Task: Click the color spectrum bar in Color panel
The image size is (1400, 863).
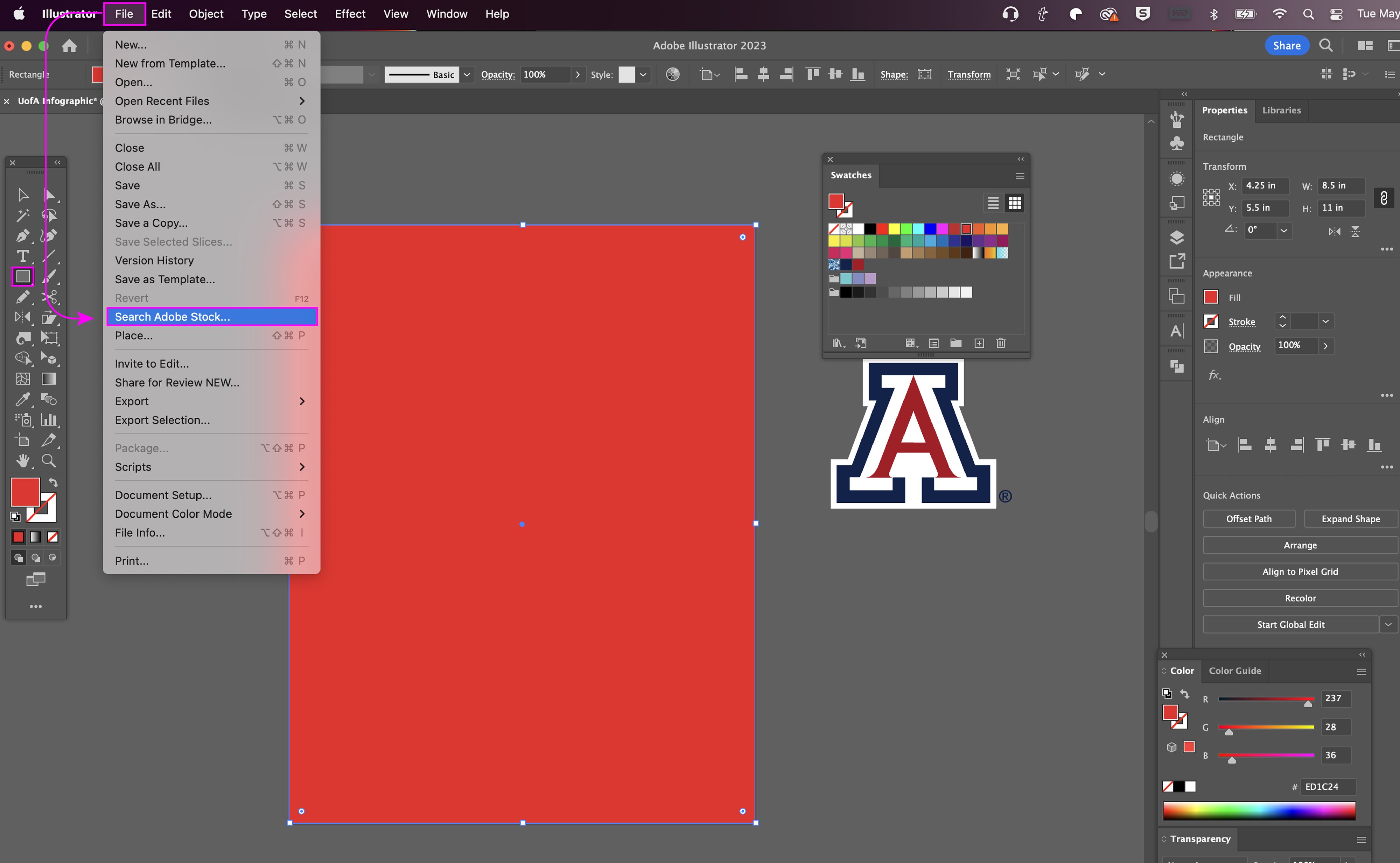Action: click(x=1258, y=810)
